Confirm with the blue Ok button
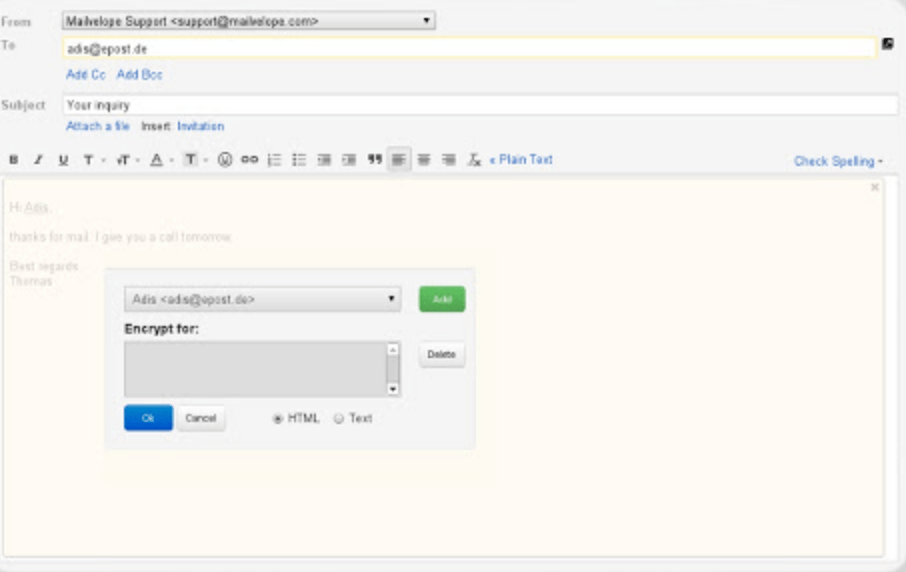The height and width of the screenshot is (572, 906). [148, 418]
